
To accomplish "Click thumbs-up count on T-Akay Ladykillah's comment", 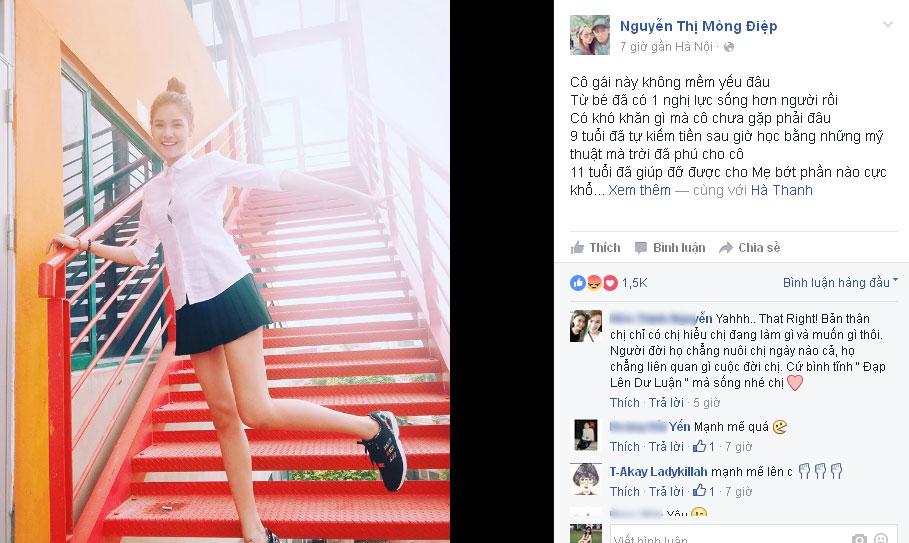I will point(704,491).
